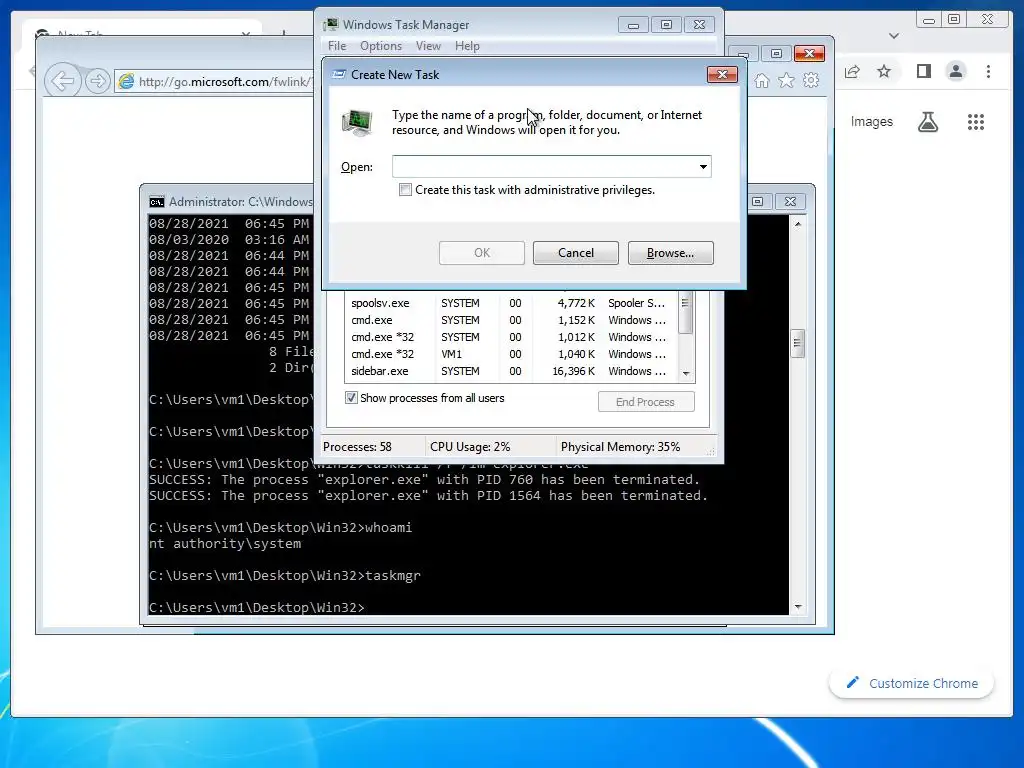Viewport: 1024px width, 768px height.
Task: Open the Images link in Chrome
Action: click(x=871, y=121)
